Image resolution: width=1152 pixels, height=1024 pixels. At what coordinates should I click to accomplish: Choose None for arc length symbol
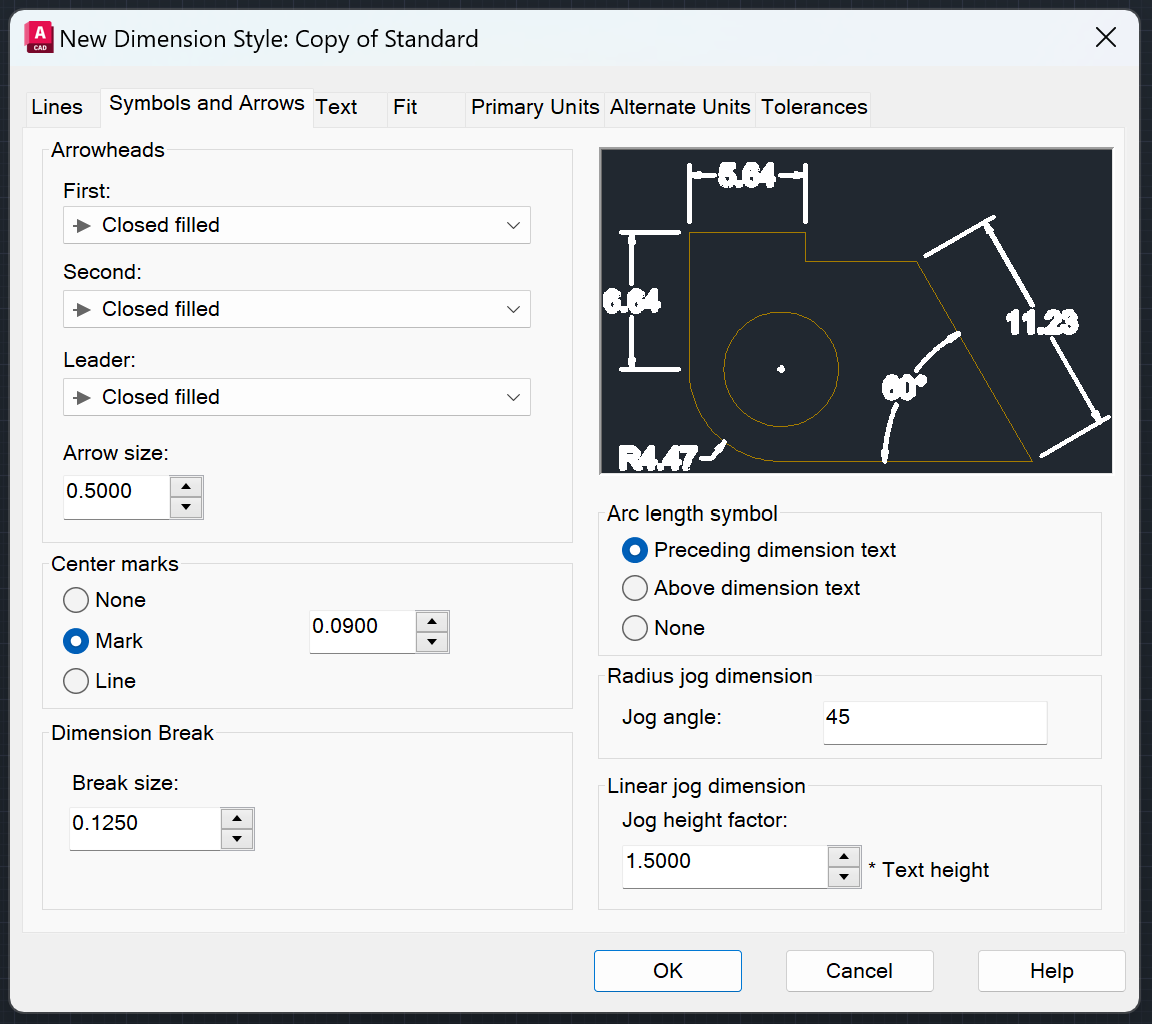[635, 628]
